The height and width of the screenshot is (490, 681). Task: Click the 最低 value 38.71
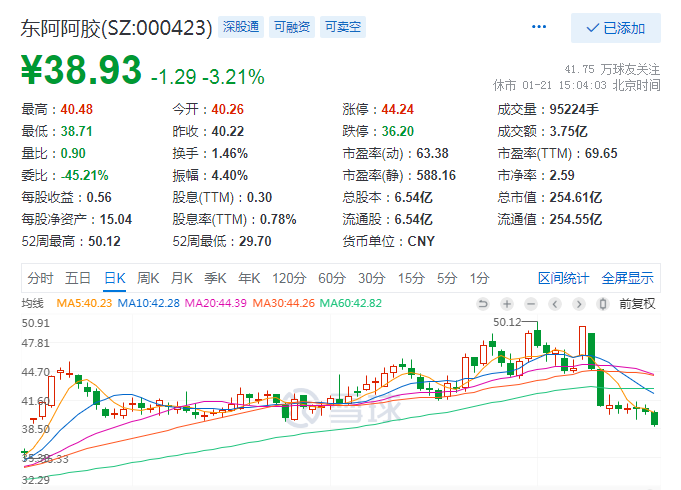click(76, 131)
